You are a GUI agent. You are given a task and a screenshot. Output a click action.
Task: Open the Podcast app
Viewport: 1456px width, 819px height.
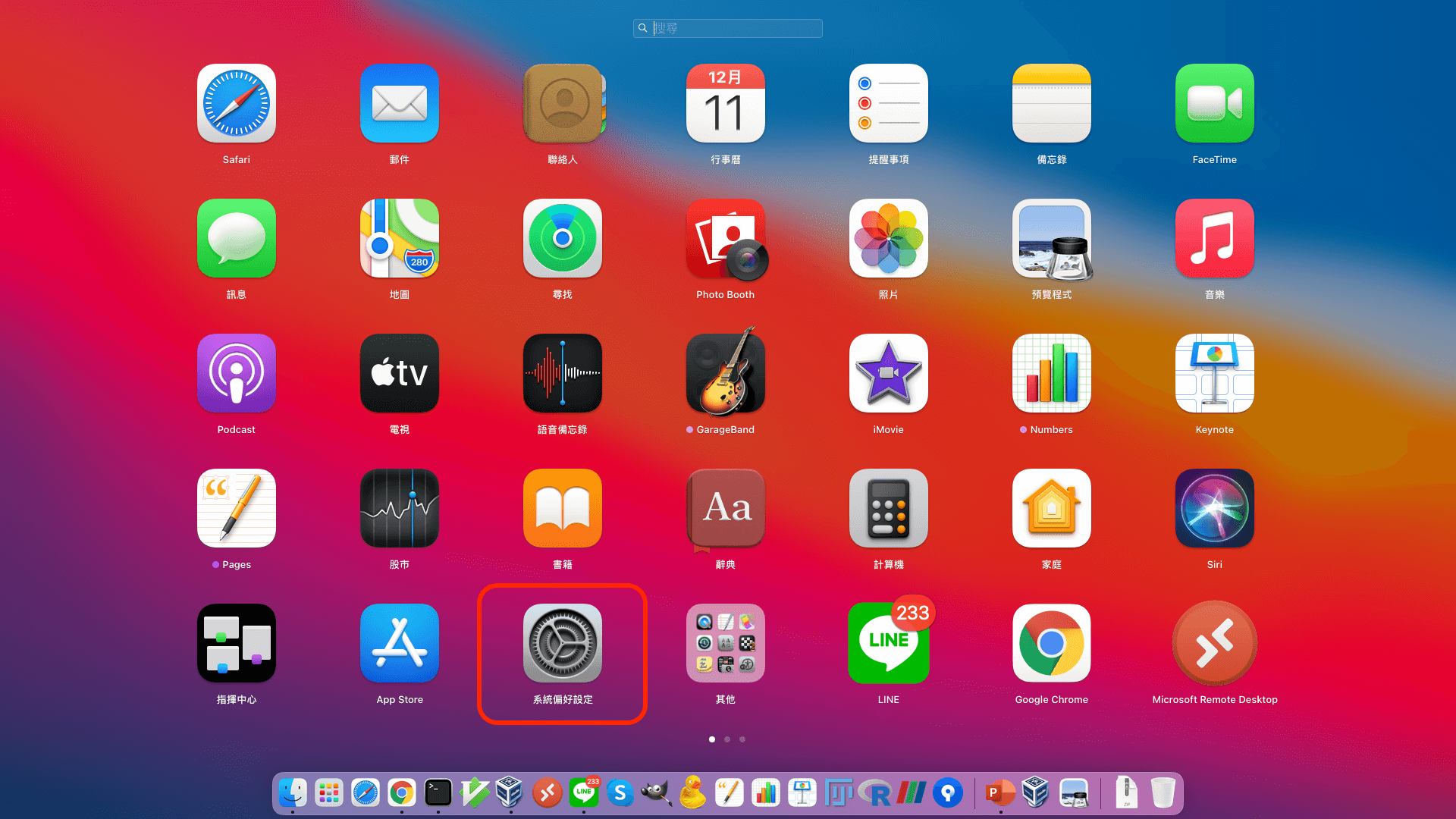[237, 373]
